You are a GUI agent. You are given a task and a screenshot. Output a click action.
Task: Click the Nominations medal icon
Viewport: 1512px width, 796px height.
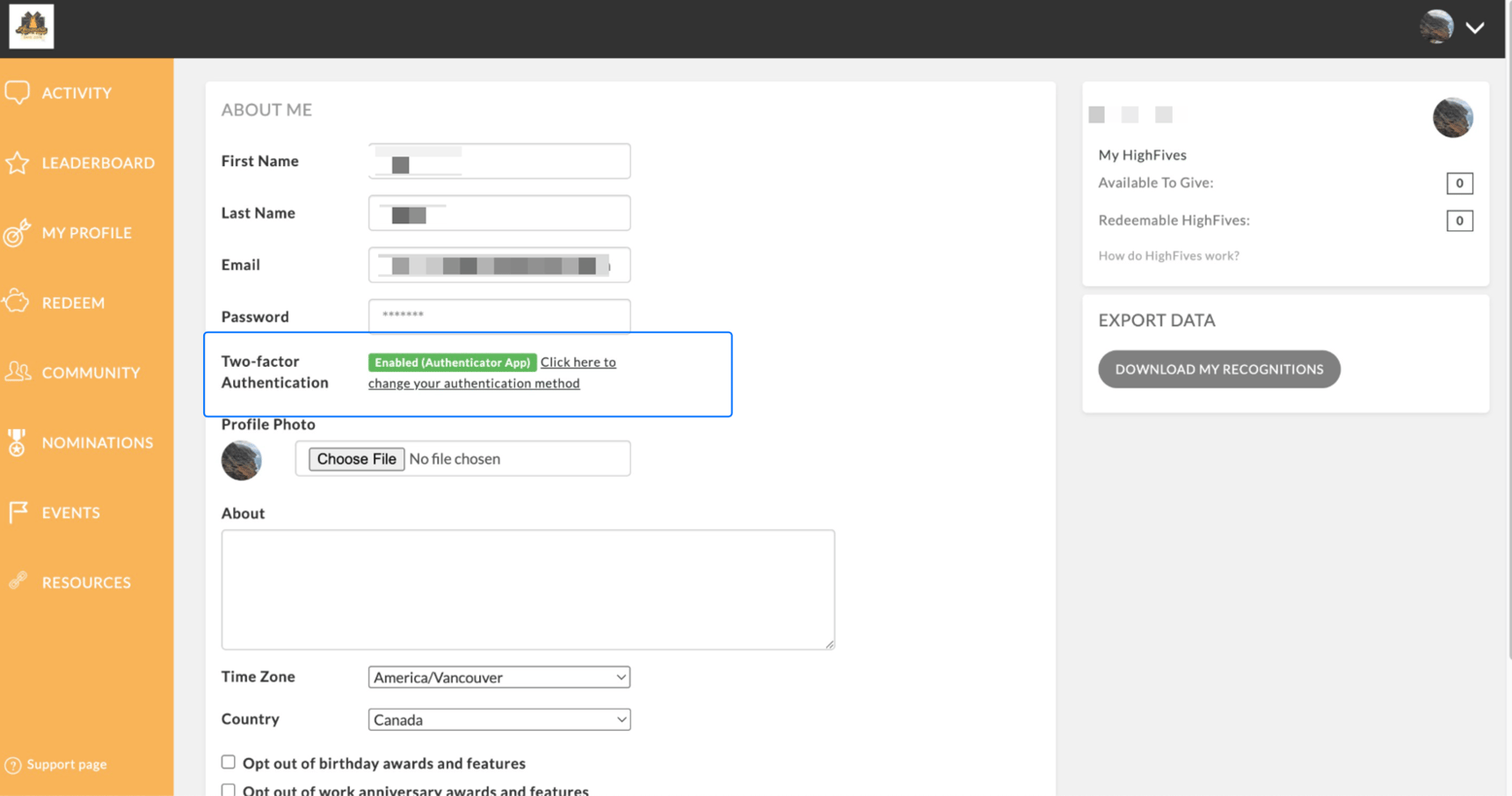pyautogui.click(x=18, y=442)
